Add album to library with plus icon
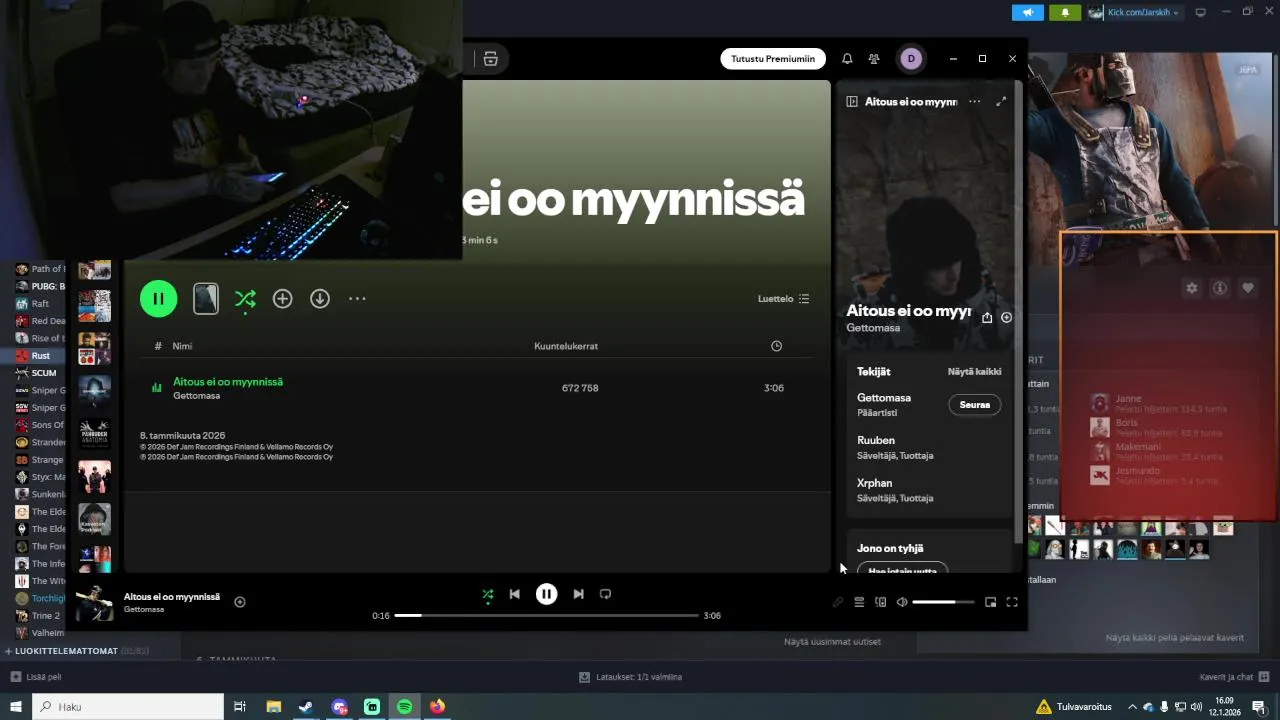This screenshot has width=1280, height=720. (x=283, y=298)
